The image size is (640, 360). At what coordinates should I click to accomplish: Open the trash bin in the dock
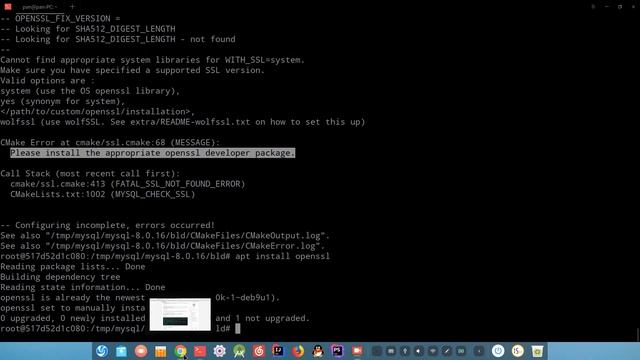pyautogui.click(x=537, y=351)
